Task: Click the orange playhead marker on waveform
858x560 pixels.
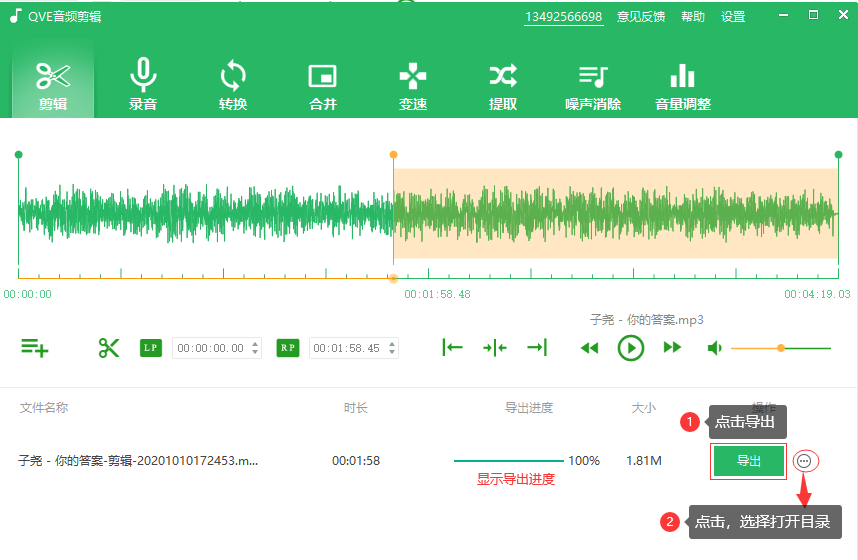Action: pyautogui.click(x=393, y=155)
